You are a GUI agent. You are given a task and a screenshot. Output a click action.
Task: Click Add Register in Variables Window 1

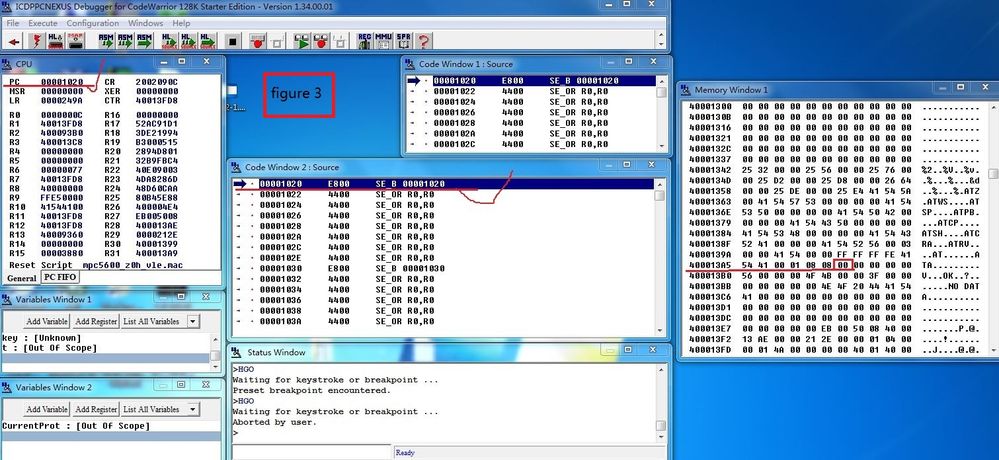tap(96, 321)
